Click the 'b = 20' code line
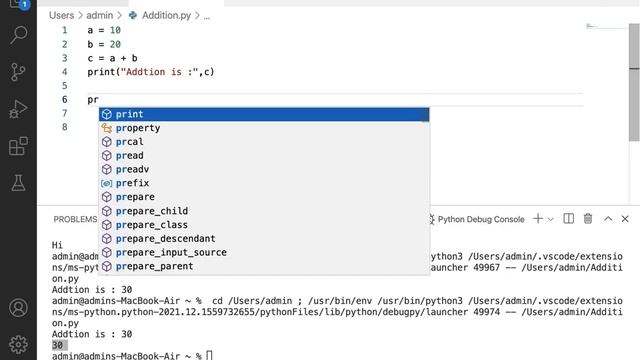Image resolution: width=640 pixels, height=360 pixels. pos(104,44)
